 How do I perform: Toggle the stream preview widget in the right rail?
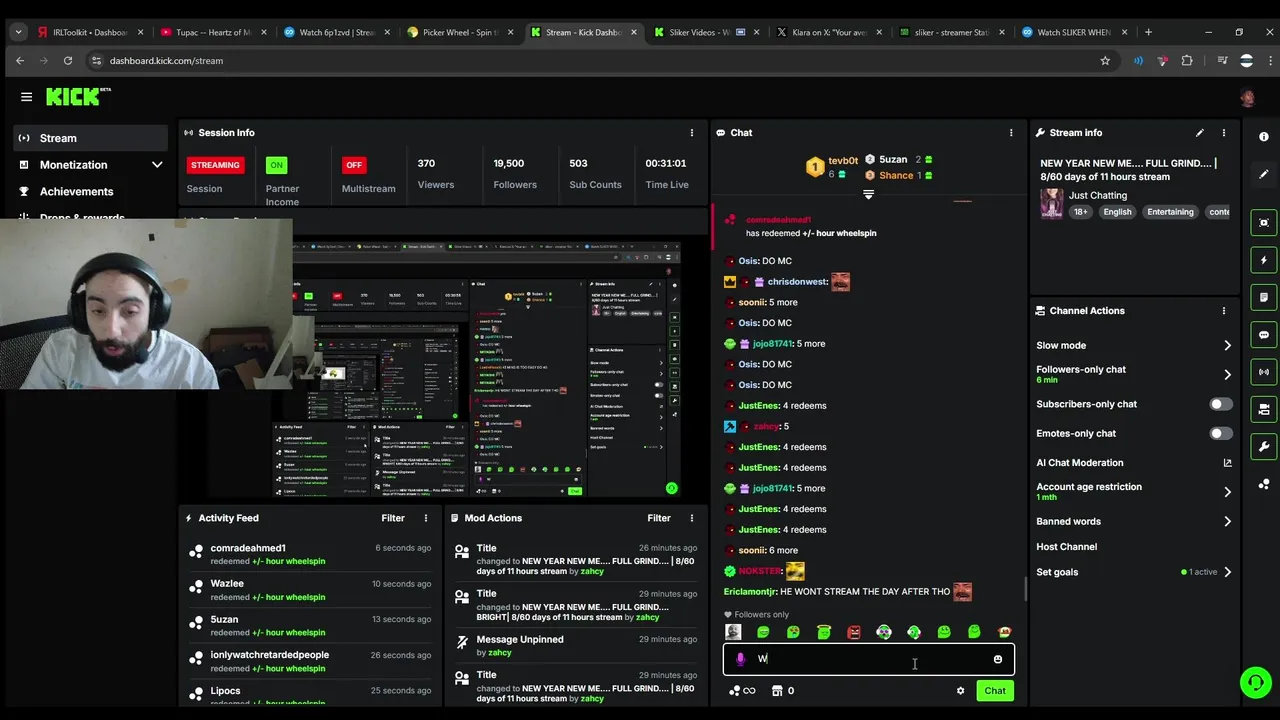[1264, 222]
